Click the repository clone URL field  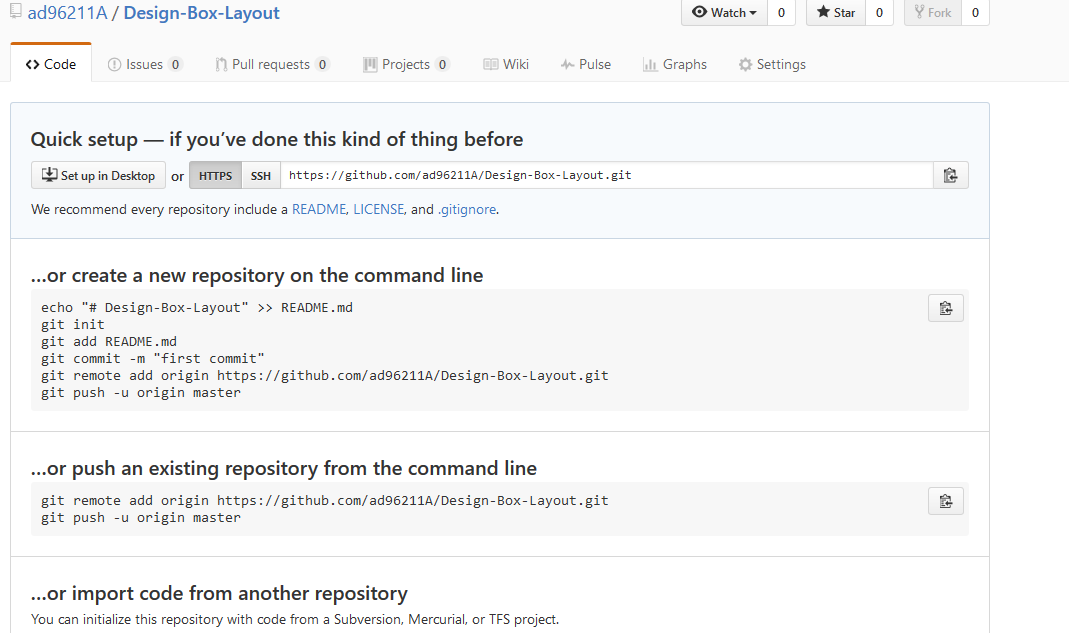[x=606, y=176]
